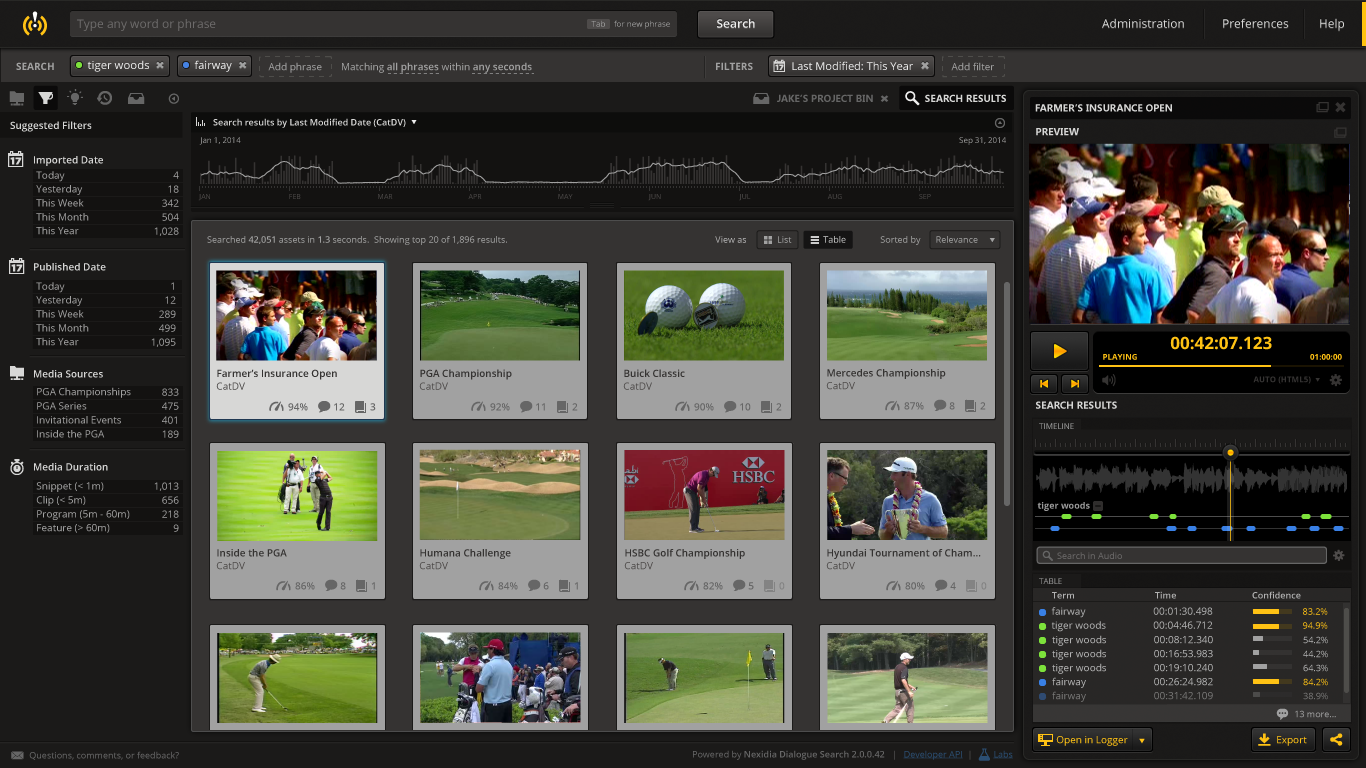1366x768 pixels.
Task: Select the Timeline tab in search results
Action: click(x=1056, y=426)
